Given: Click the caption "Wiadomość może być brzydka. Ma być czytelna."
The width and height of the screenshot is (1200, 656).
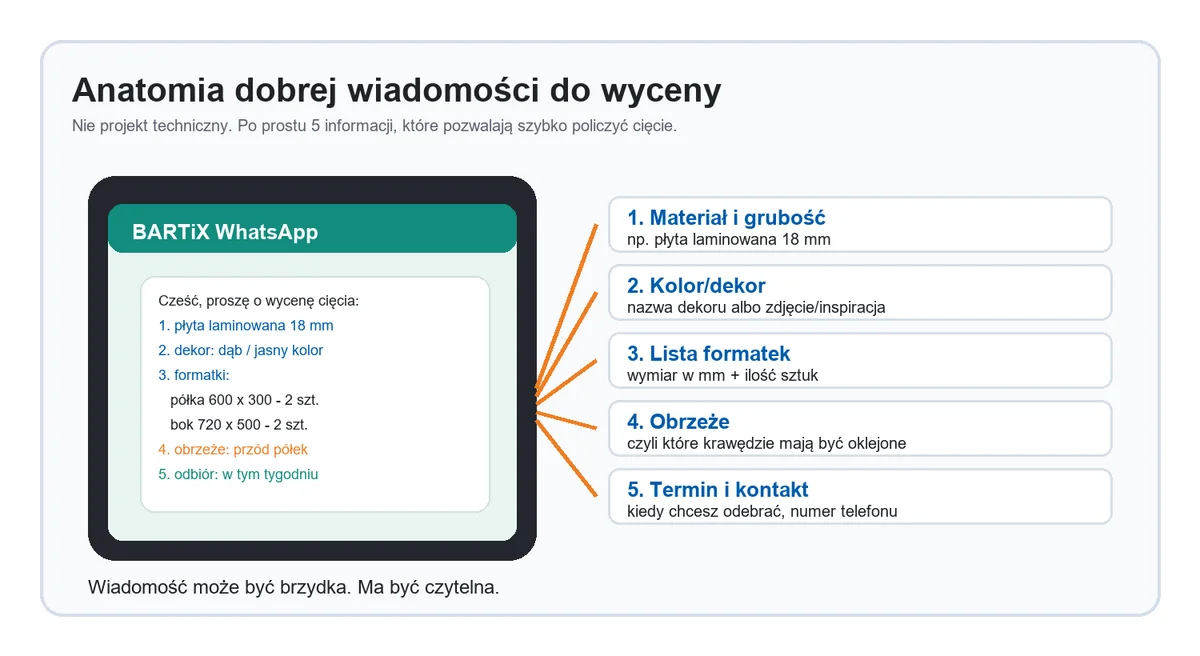Looking at the screenshot, I should click(x=294, y=587).
